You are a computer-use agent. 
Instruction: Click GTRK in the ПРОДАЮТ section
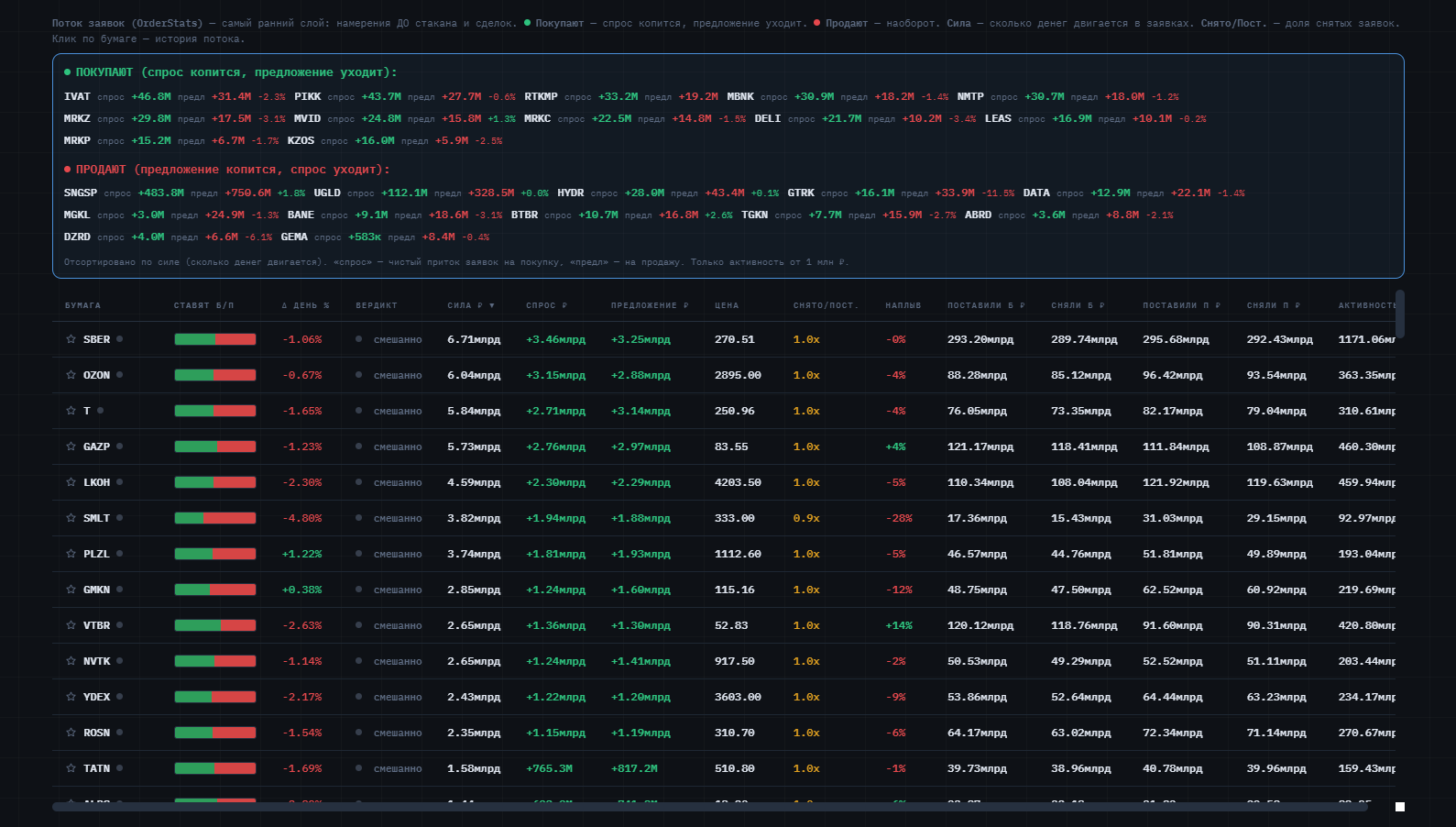pyautogui.click(x=801, y=193)
